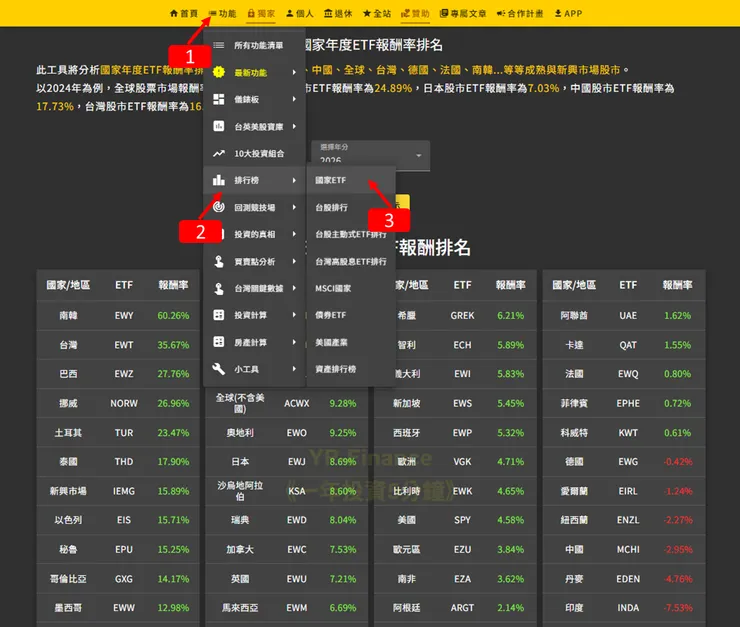Select 台灣高股息ETF排行 in the submenu
Image resolution: width=740 pixels, height=627 pixels.
click(351, 261)
